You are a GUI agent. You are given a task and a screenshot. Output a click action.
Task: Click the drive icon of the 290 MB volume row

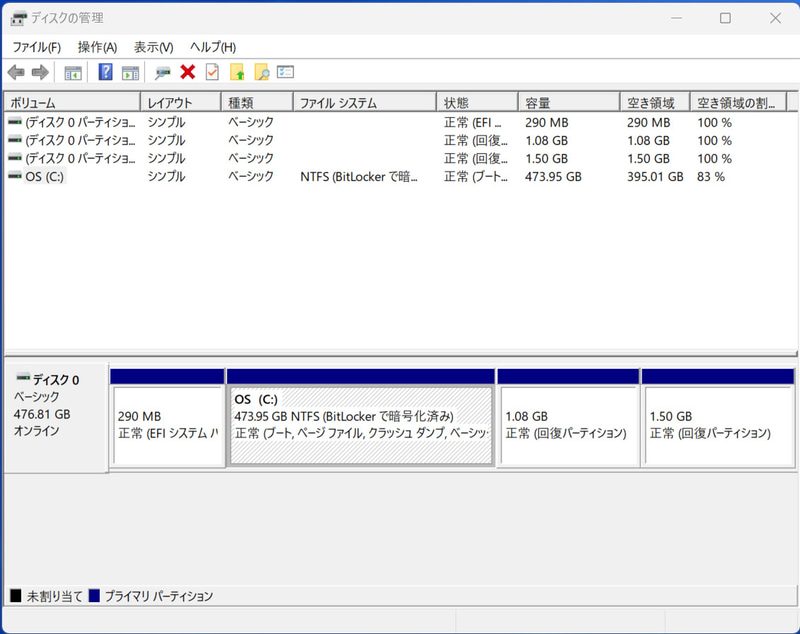click(x=15, y=121)
